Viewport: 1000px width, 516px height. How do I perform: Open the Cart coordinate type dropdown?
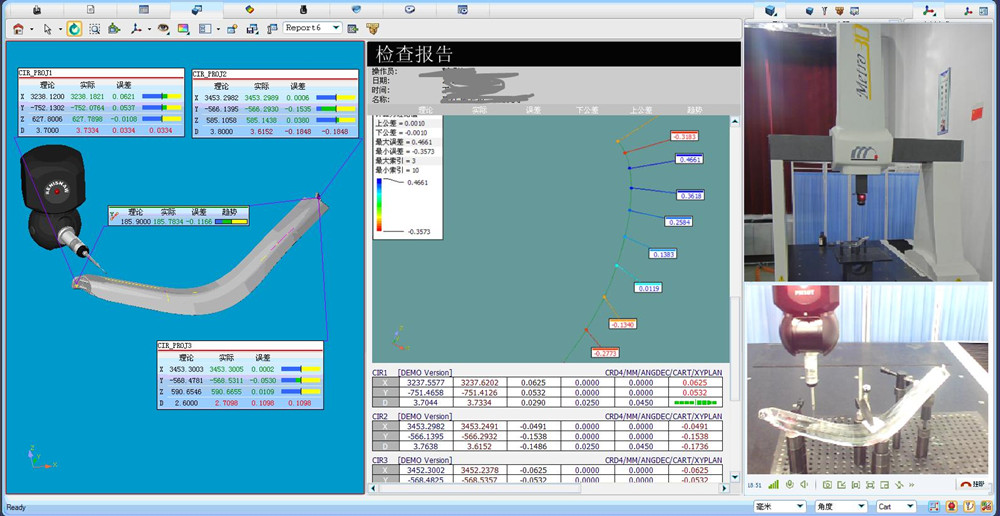point(896,507)
